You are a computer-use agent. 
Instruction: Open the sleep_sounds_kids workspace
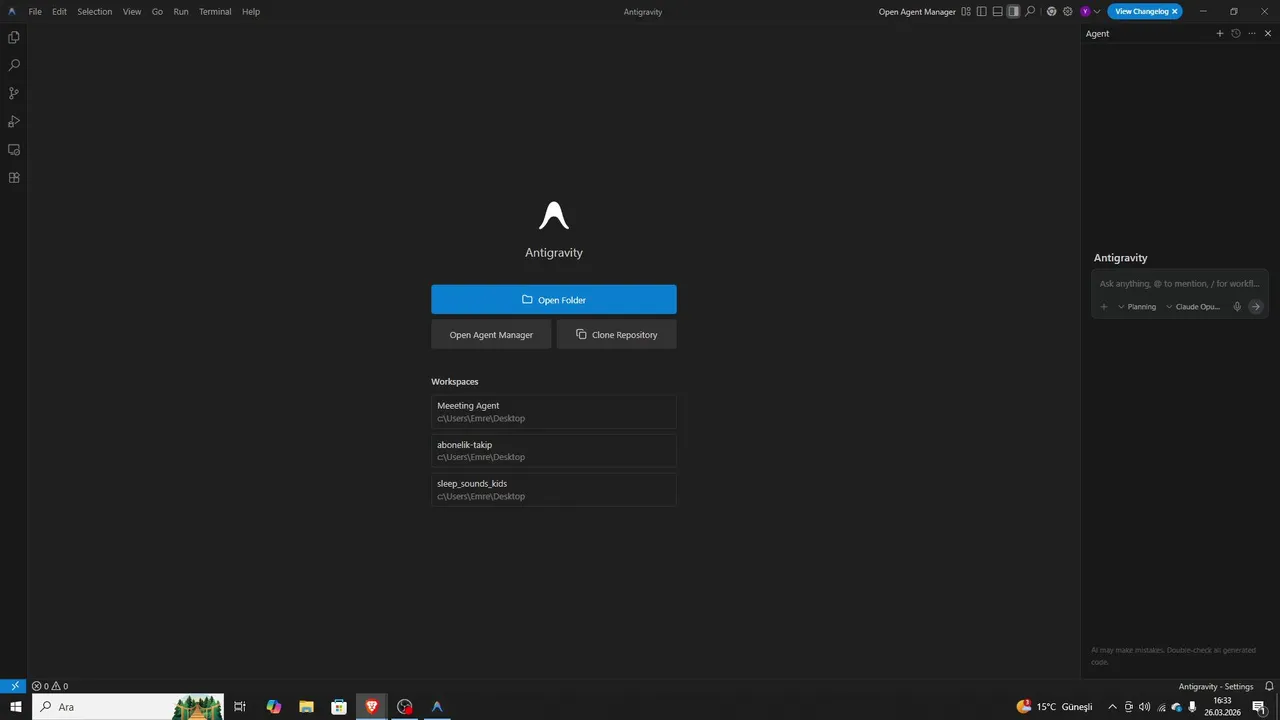(x=554, y=490)
